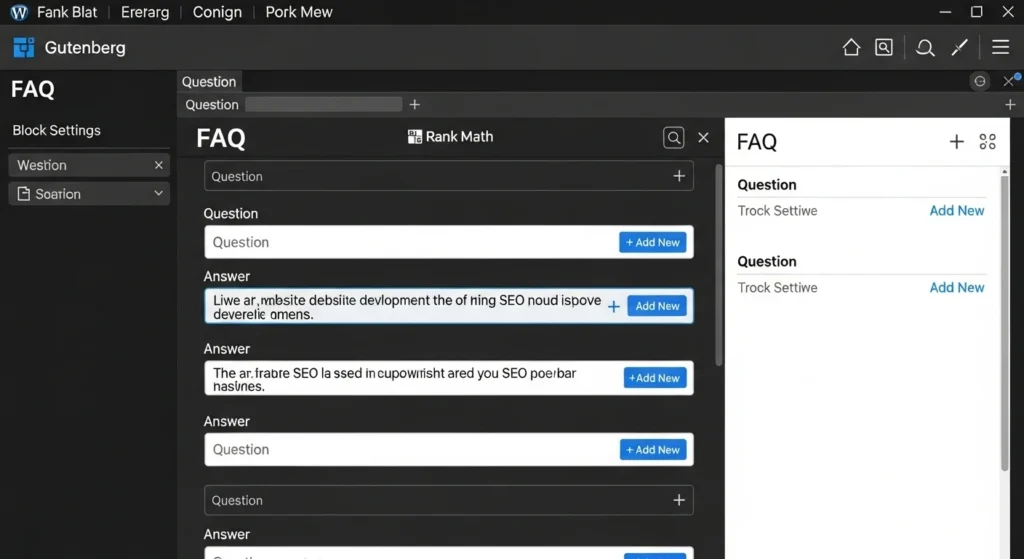1024x559 pixels.
Task: Click the Gutenberg title text
Action: pyautogui.click(x=85, y=48)
